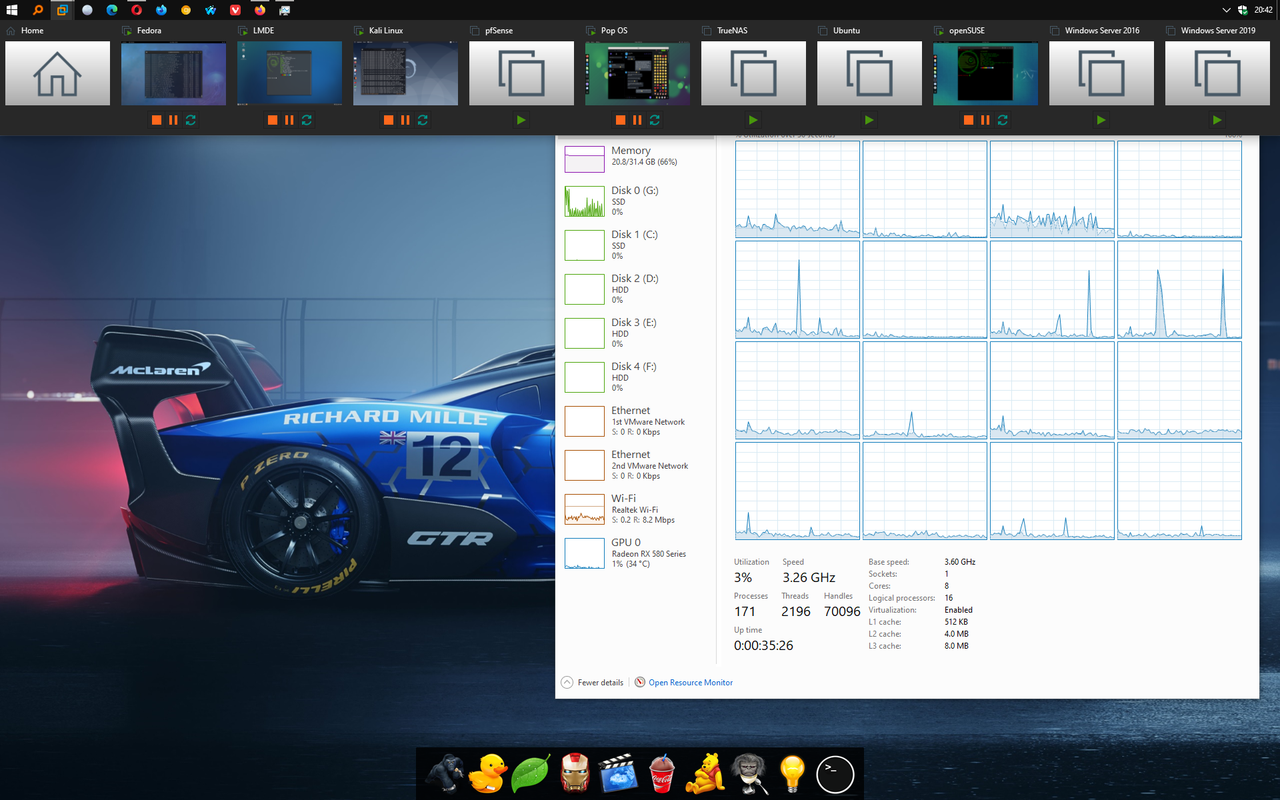Viewport: 1280px width, 800px height.
Task: Click the Windows Security tray shield icon
Action: pos(1242,9)
